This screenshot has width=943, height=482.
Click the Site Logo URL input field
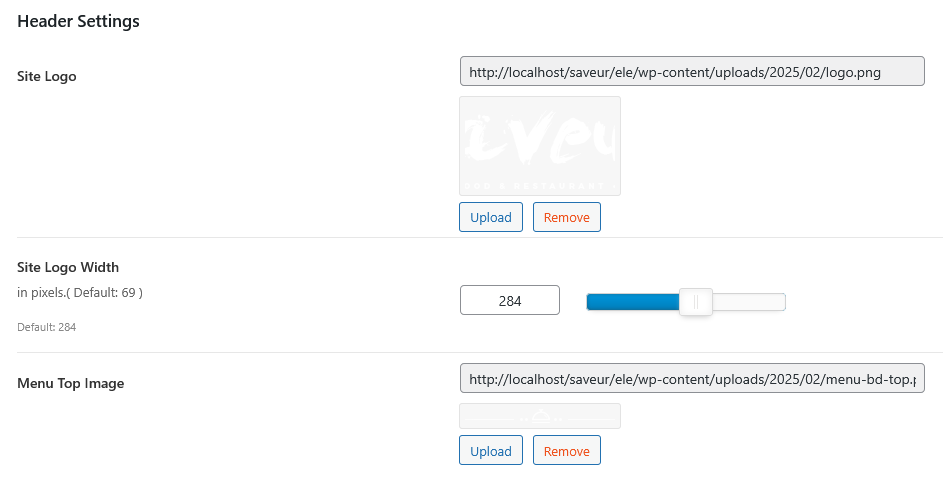pyautogui.click(x=691, y=72)
